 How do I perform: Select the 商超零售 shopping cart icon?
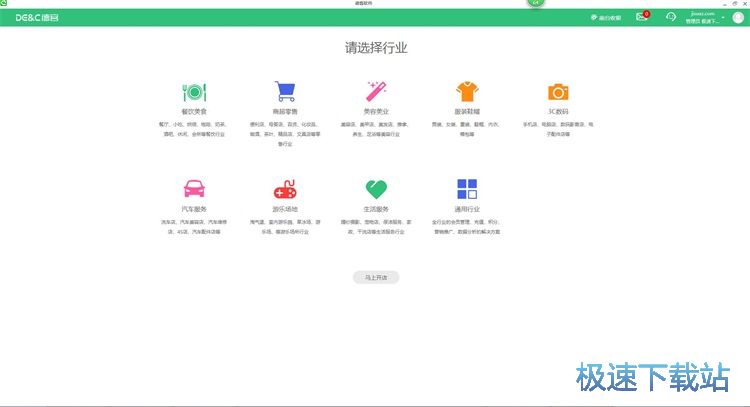pyautogui.click(x=285, y=91)
